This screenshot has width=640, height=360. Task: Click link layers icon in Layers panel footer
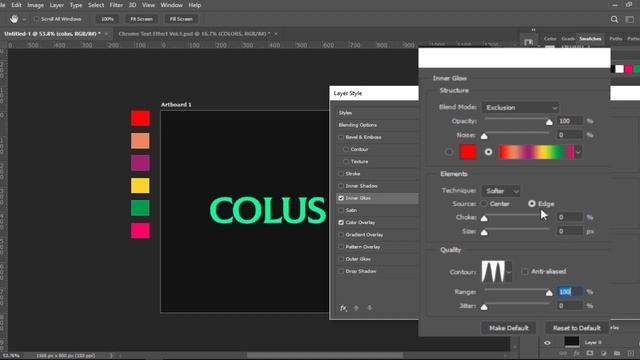click(x=563, y=353)
